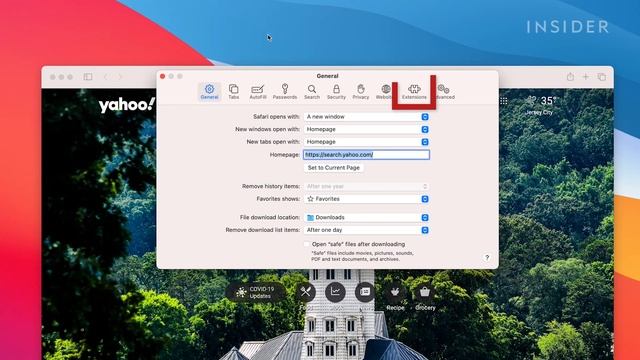The image size is (640, 360).
Task: Open the Websites preferences pane
Action: [x=385, y=91]
